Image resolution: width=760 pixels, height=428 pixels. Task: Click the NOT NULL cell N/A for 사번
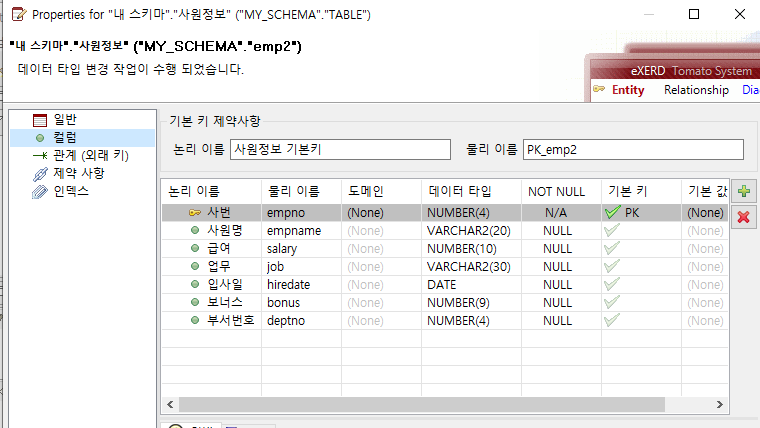point(562,213)
